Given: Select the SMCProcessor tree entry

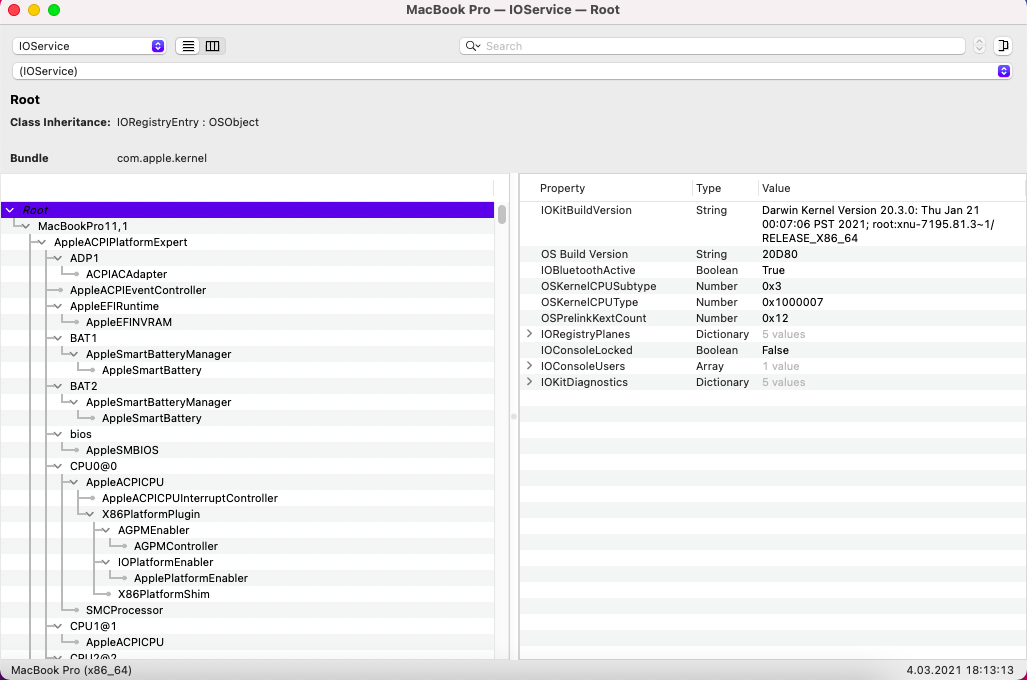Looking at the screenshot, I should pyautogui.click(x=124, y=610).
